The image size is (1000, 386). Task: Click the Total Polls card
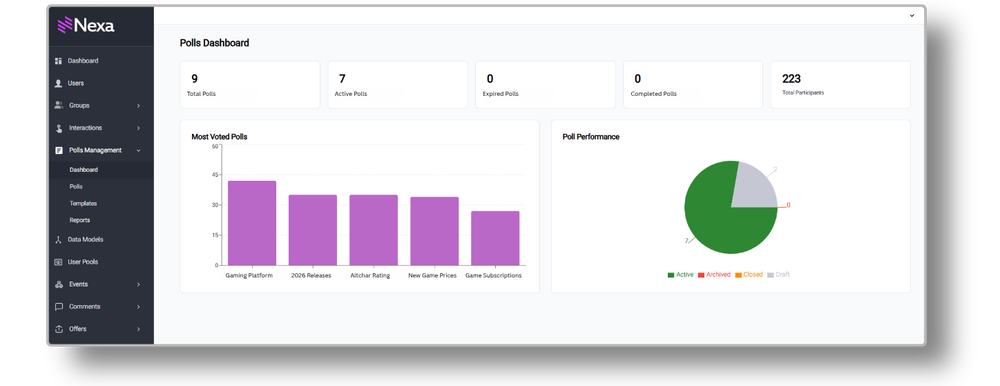pyautogui.click(x=250, y=85)
